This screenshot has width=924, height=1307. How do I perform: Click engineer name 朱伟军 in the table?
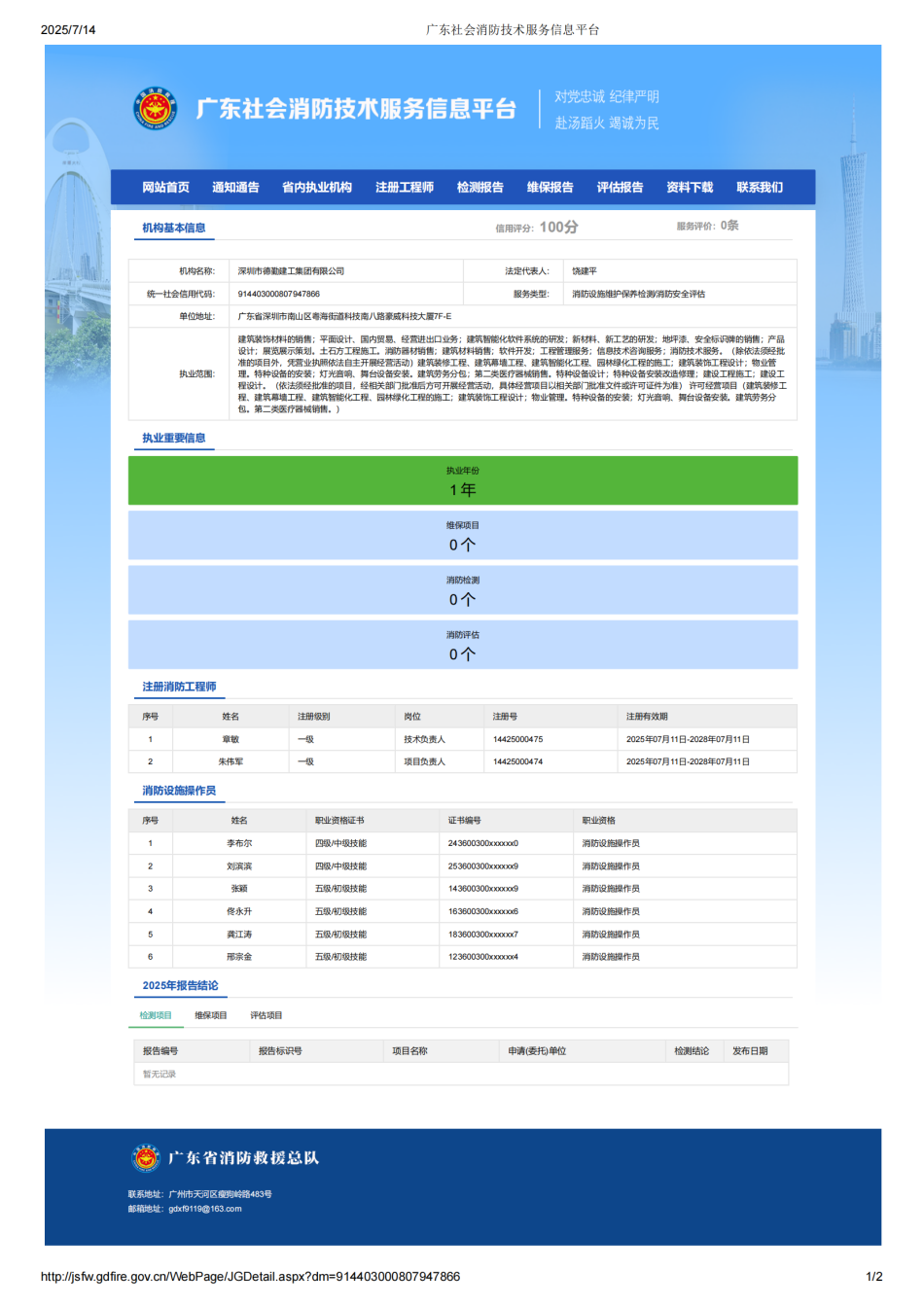[x=231, y=761]
